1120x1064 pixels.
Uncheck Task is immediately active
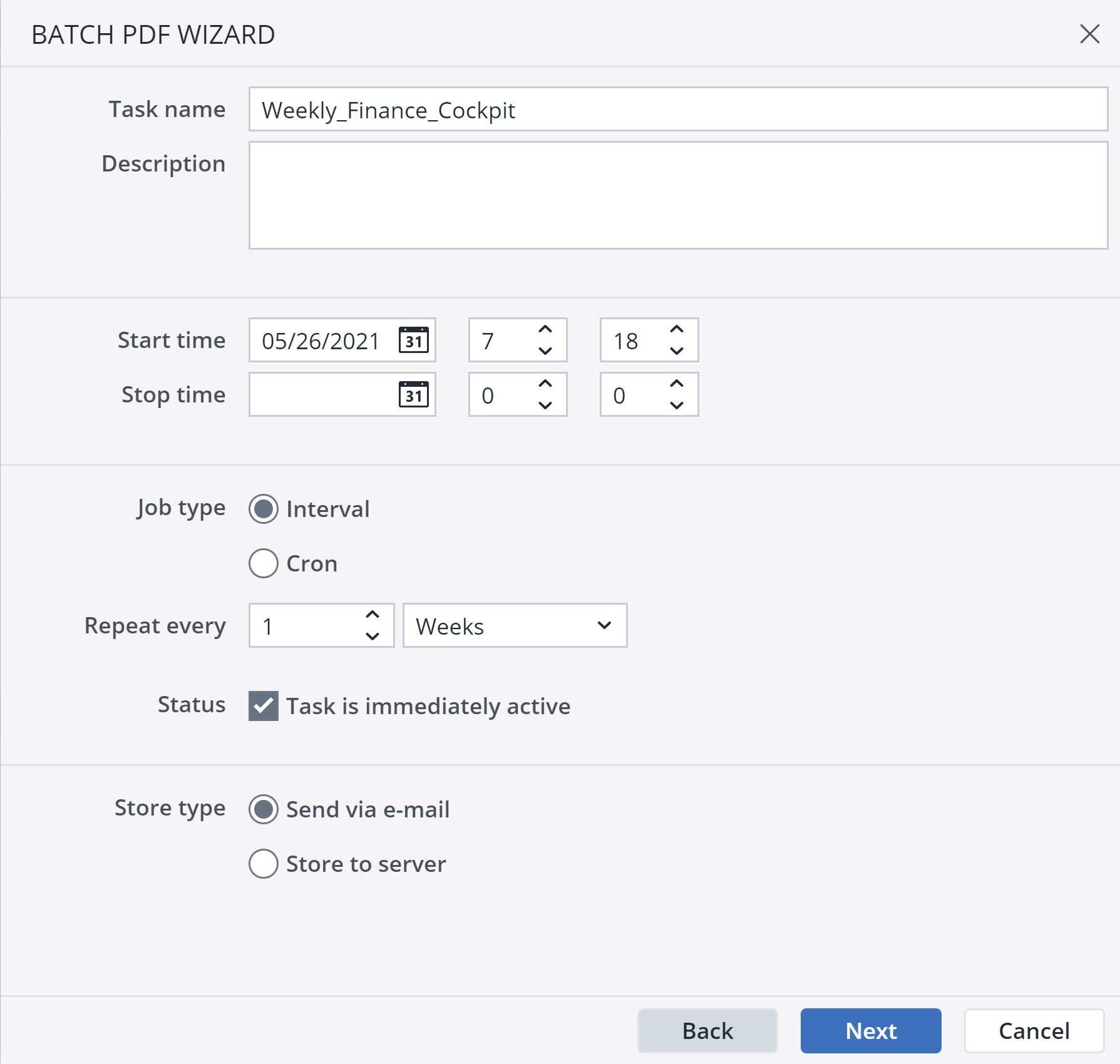tap(263, 706)
